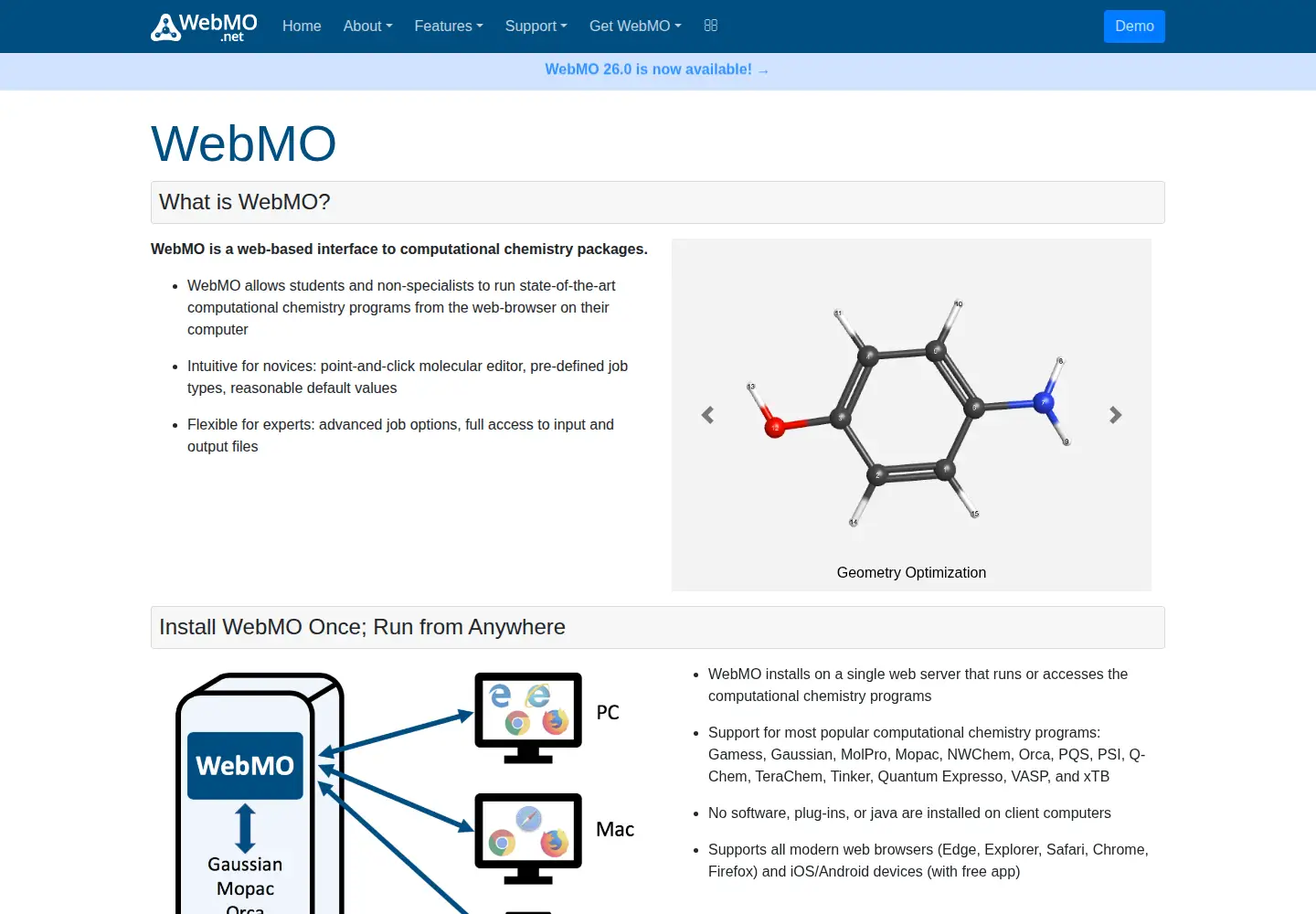Open the Support dropdown menu
This screenshot has height=914, width=1316.
click(536, 26)
